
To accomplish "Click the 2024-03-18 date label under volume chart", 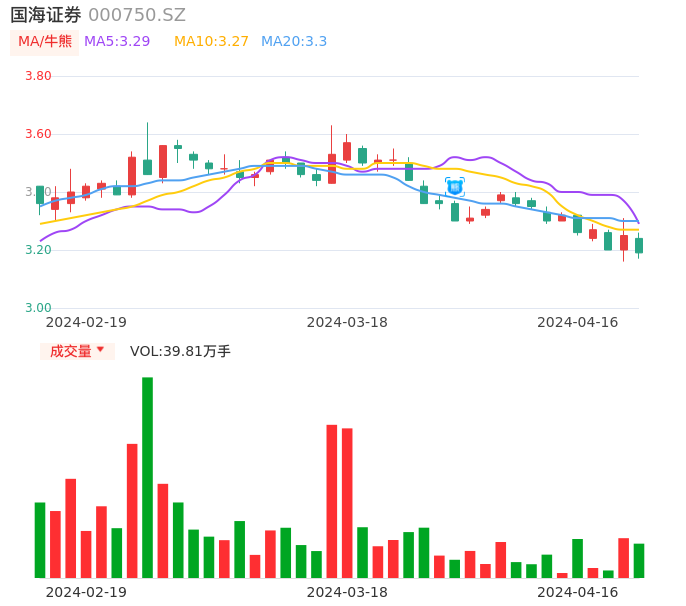I will point(347,592).
